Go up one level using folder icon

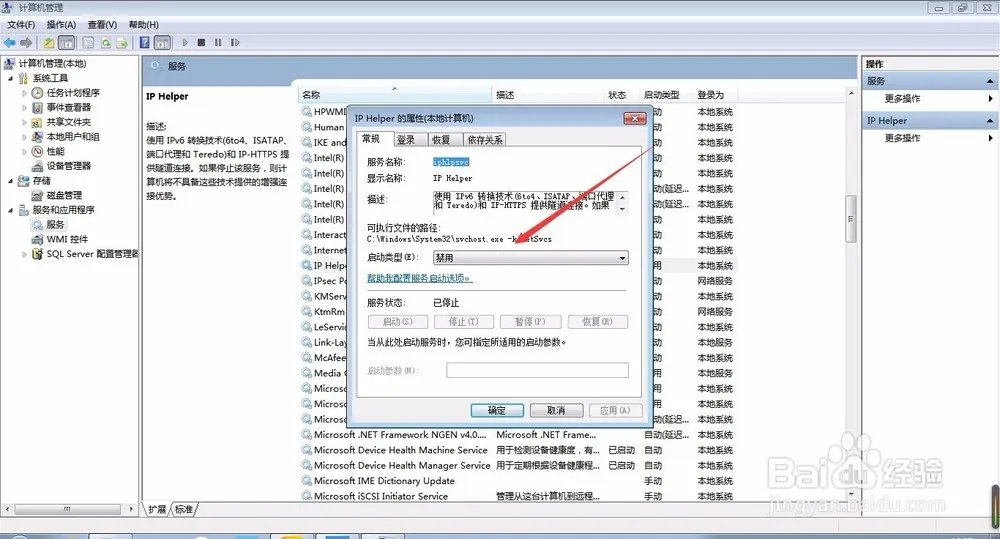tap(48, 43)
